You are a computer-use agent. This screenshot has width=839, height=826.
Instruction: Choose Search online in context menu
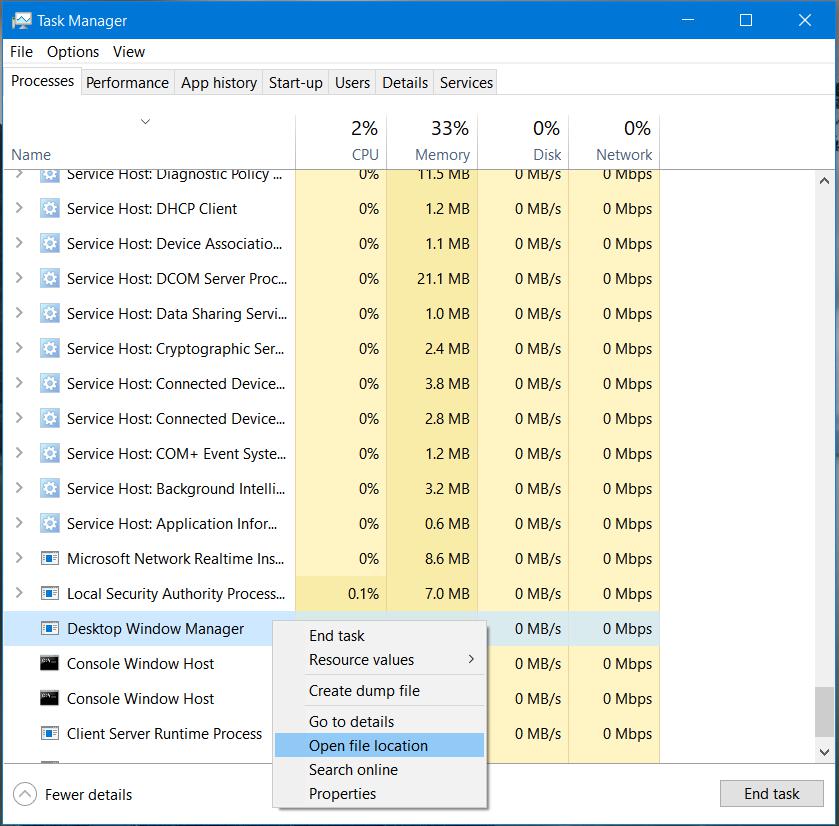[x=379, y=769]
